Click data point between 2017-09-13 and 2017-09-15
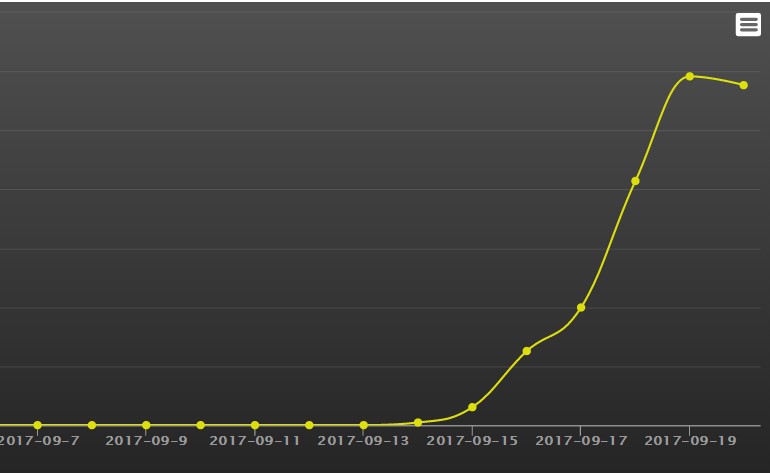The width and height of the screenshot is (770, 473). tap(418, 422)
